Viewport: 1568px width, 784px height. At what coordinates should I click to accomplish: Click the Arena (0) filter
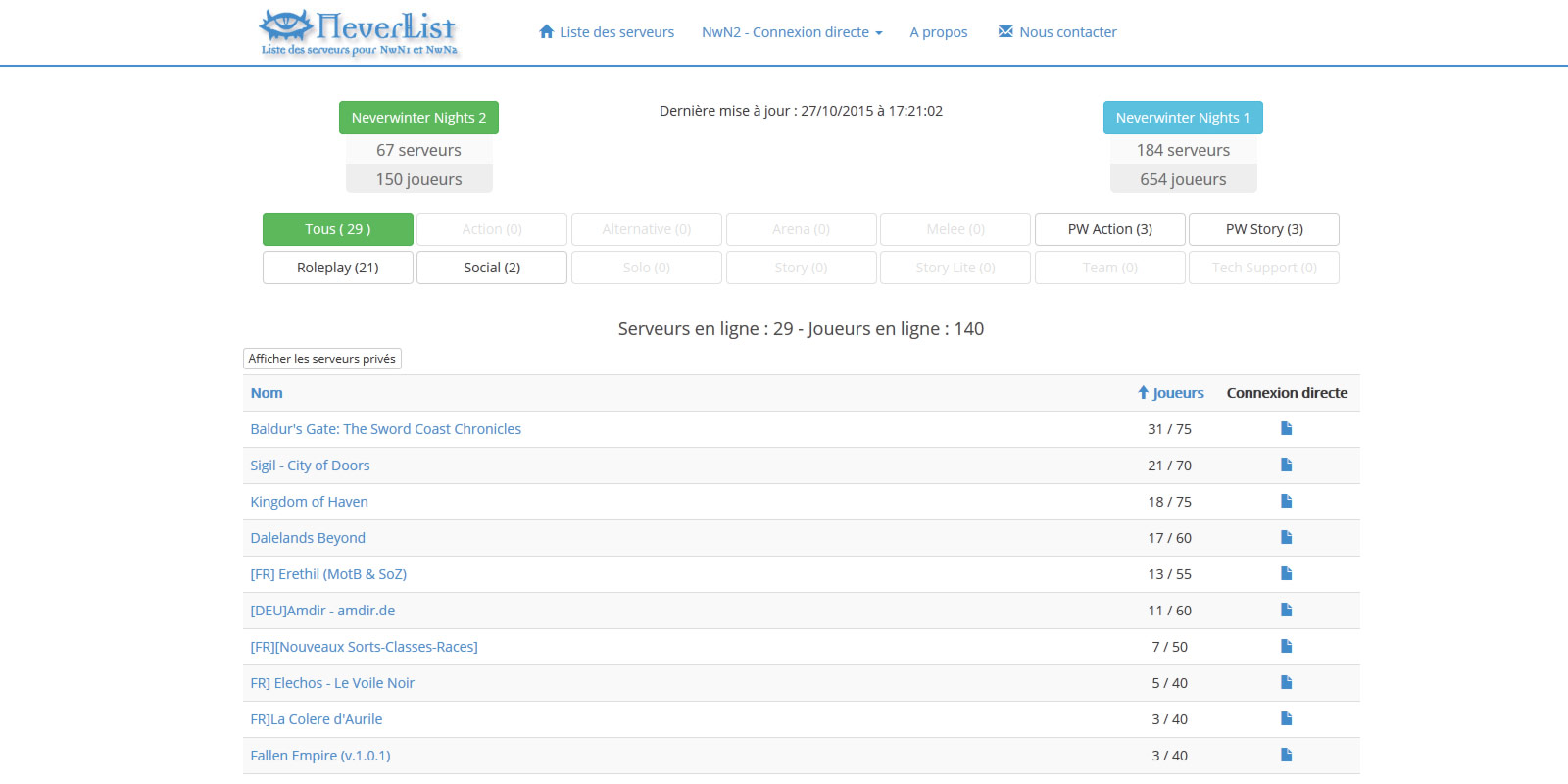pos(802,229)
